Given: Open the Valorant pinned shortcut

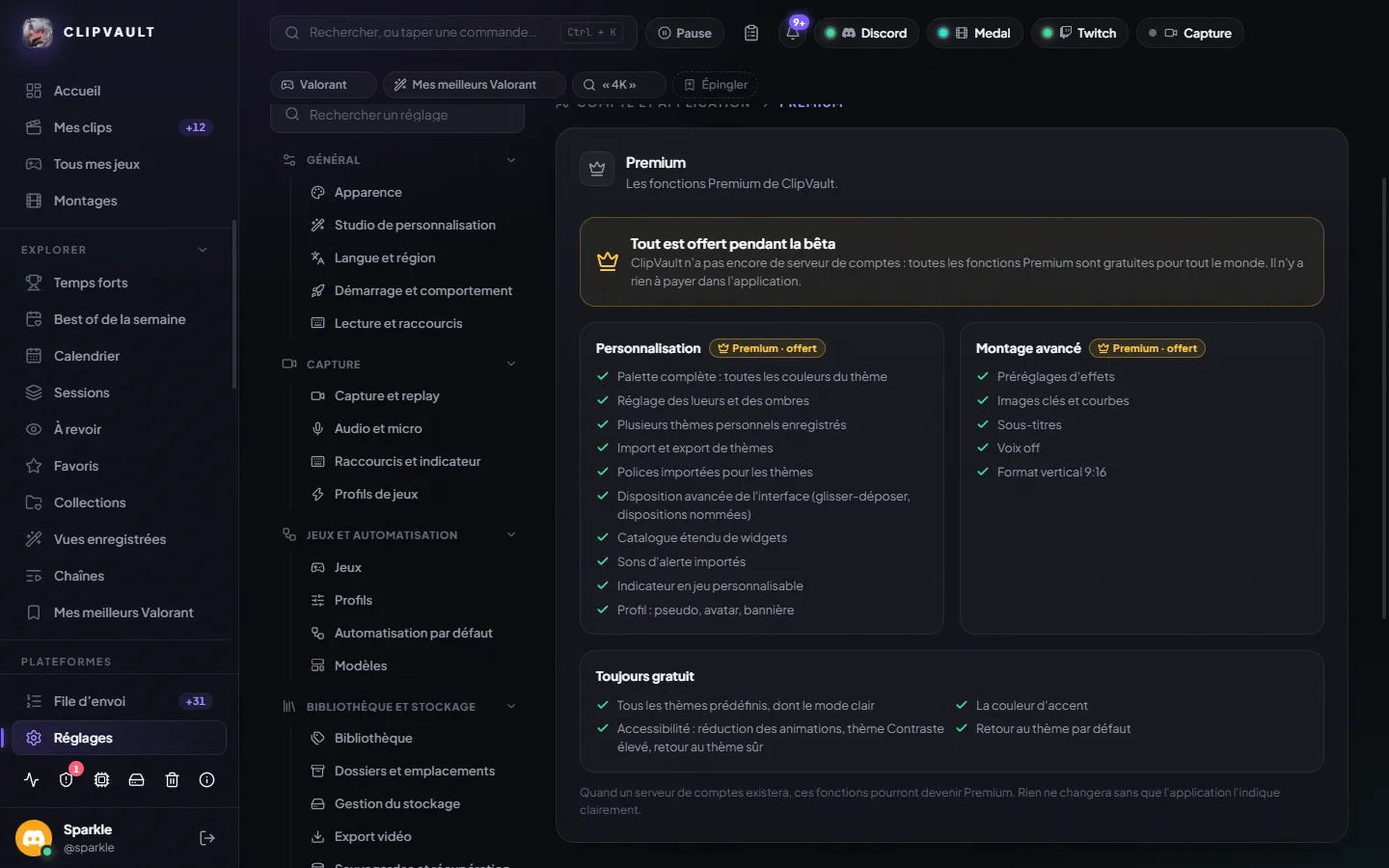Looking at the screenshot, I should 323,85.
